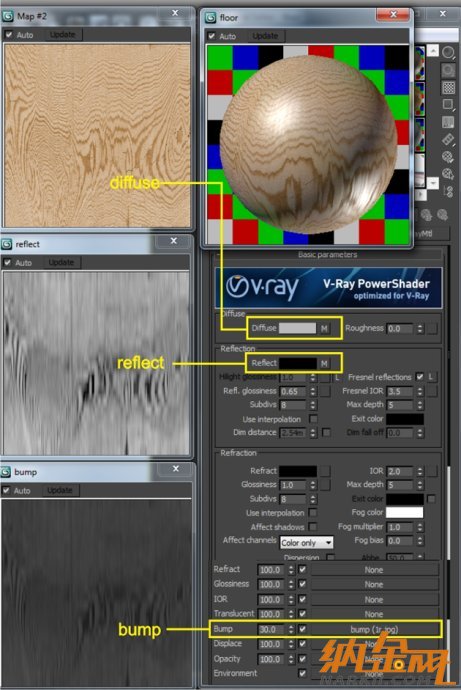Click Select by Material icon
Viewport: 461px width, 690px height.
pyautogui.click(x=448, y=174)
